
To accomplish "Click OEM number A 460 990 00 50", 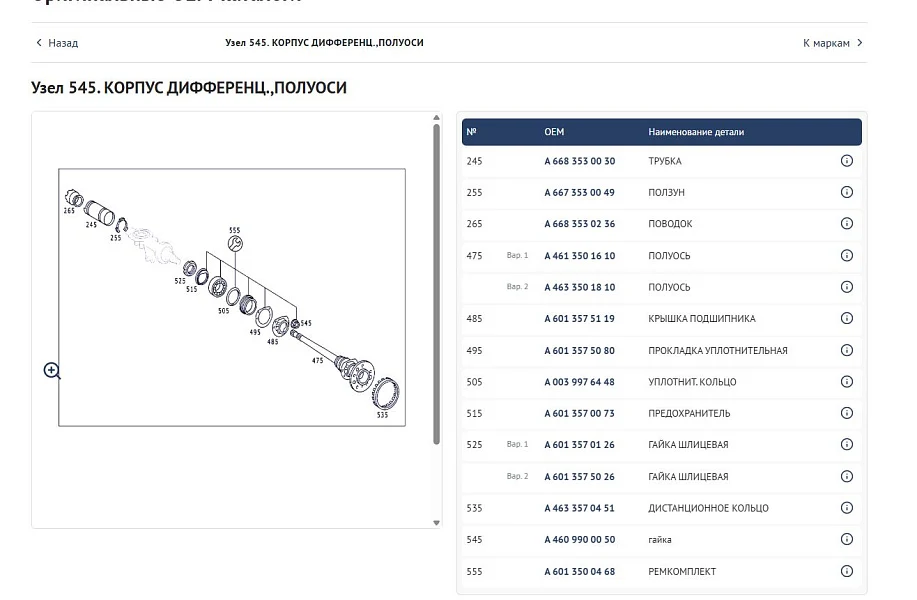I will 580,540.
